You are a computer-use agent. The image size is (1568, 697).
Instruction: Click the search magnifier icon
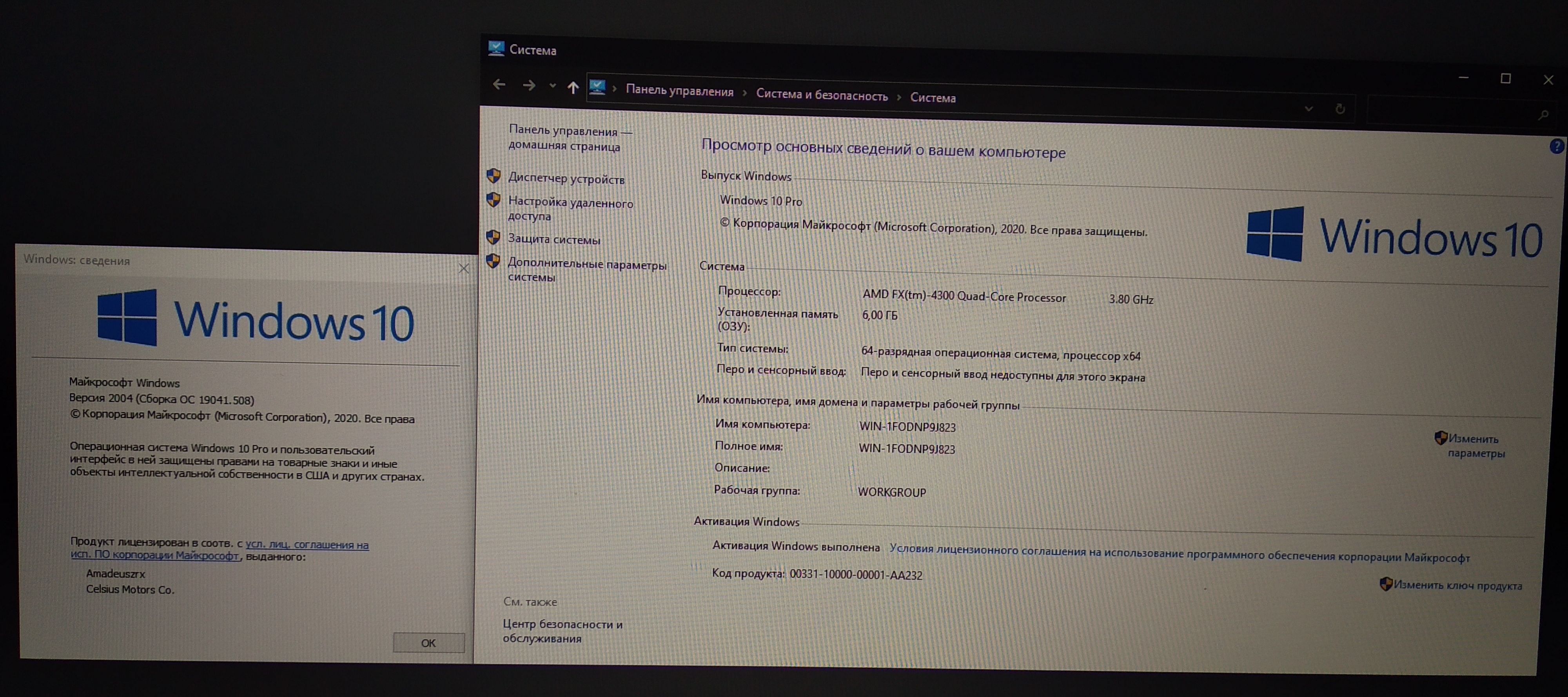pos(1543,114)
